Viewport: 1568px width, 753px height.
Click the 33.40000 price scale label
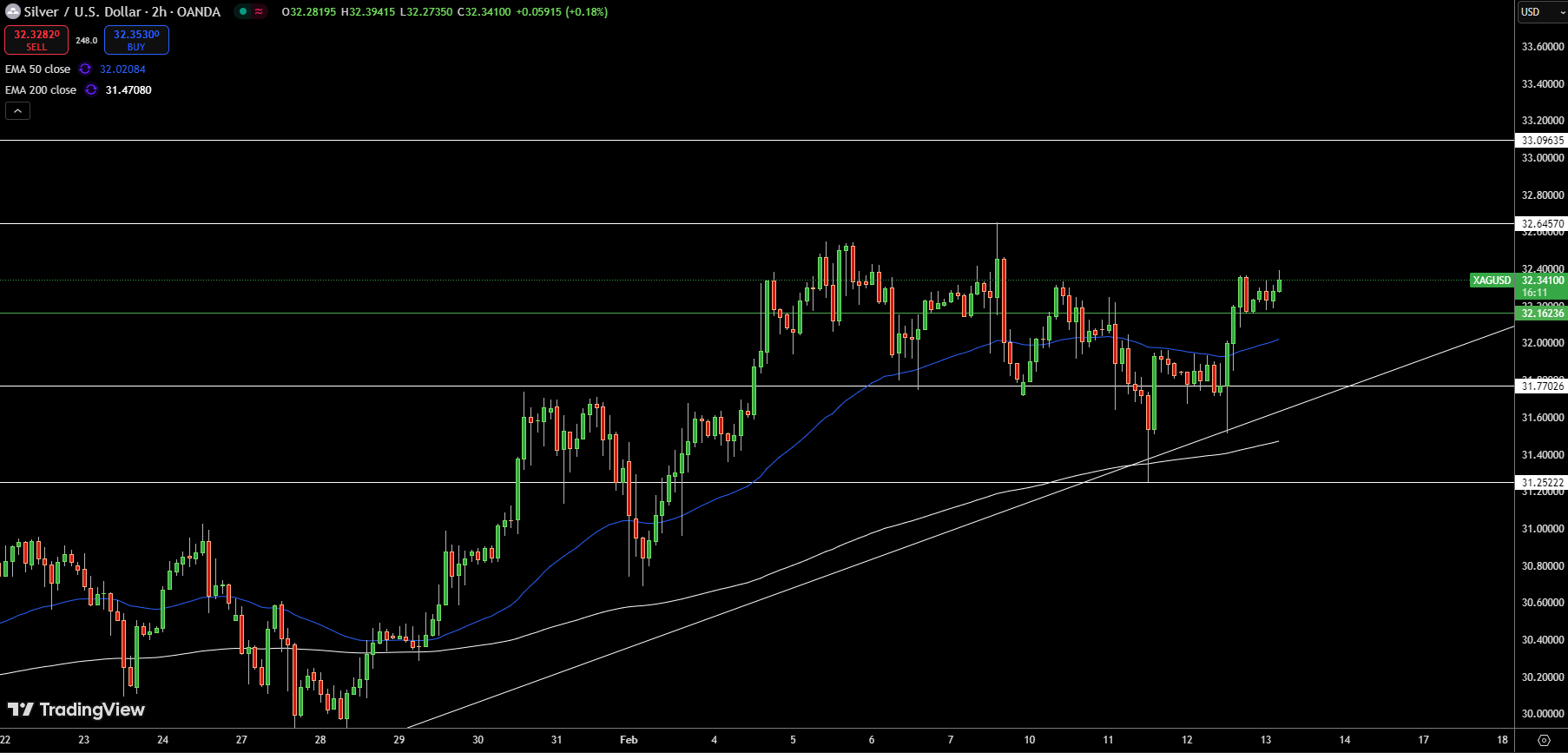pos(1543,83)
